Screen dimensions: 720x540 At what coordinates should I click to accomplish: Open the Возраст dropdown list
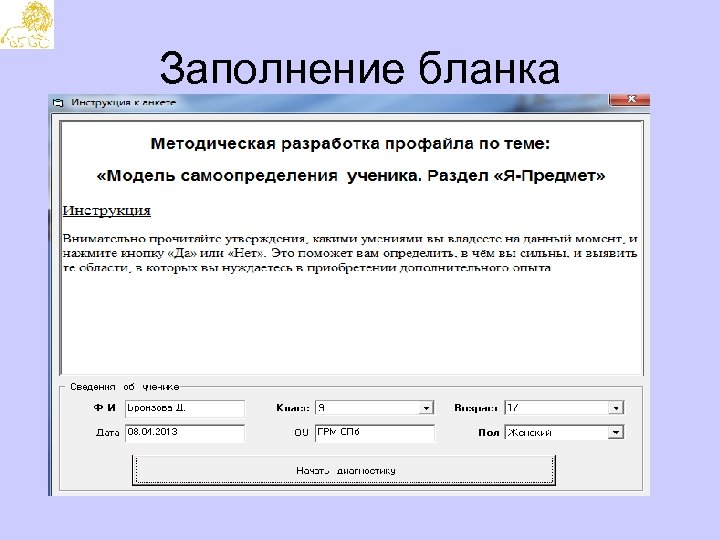(616, 408)
